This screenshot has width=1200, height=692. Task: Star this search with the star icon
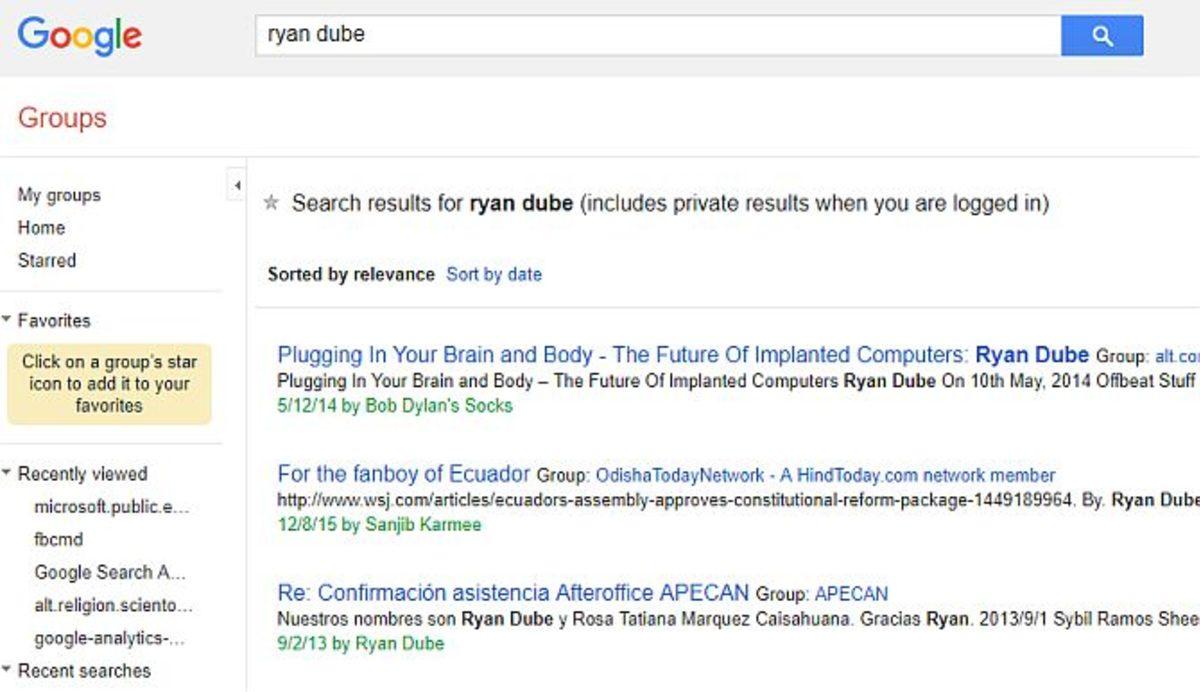tap(271, 204)
